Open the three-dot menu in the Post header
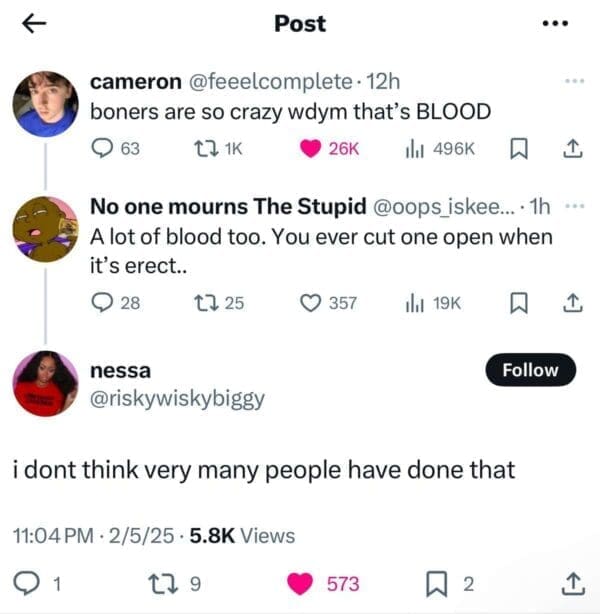This screenshot has width=600, height=614. 567,24
